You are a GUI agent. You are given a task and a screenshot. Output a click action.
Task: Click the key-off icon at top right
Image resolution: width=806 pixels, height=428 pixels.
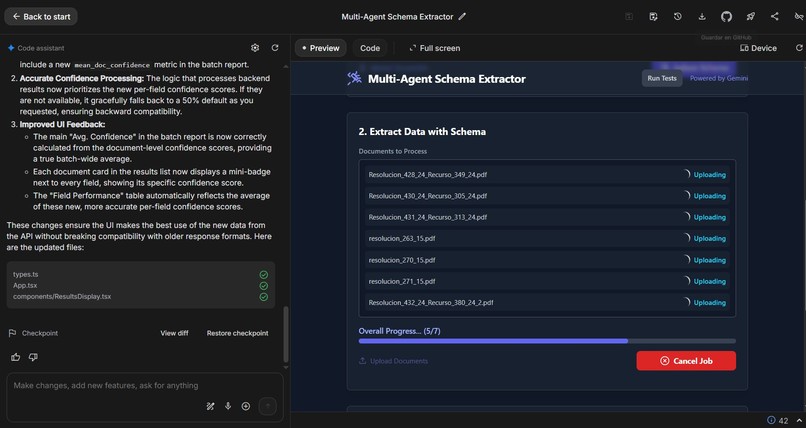point(799,16)
